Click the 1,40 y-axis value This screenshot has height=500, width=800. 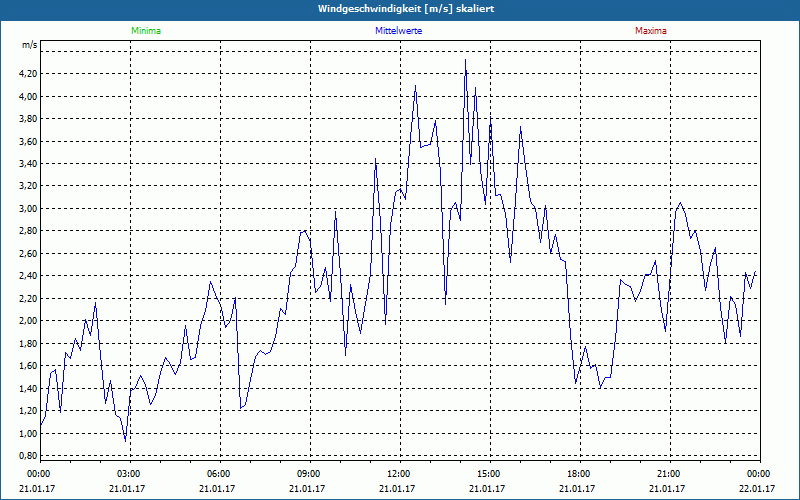[28, 389]
